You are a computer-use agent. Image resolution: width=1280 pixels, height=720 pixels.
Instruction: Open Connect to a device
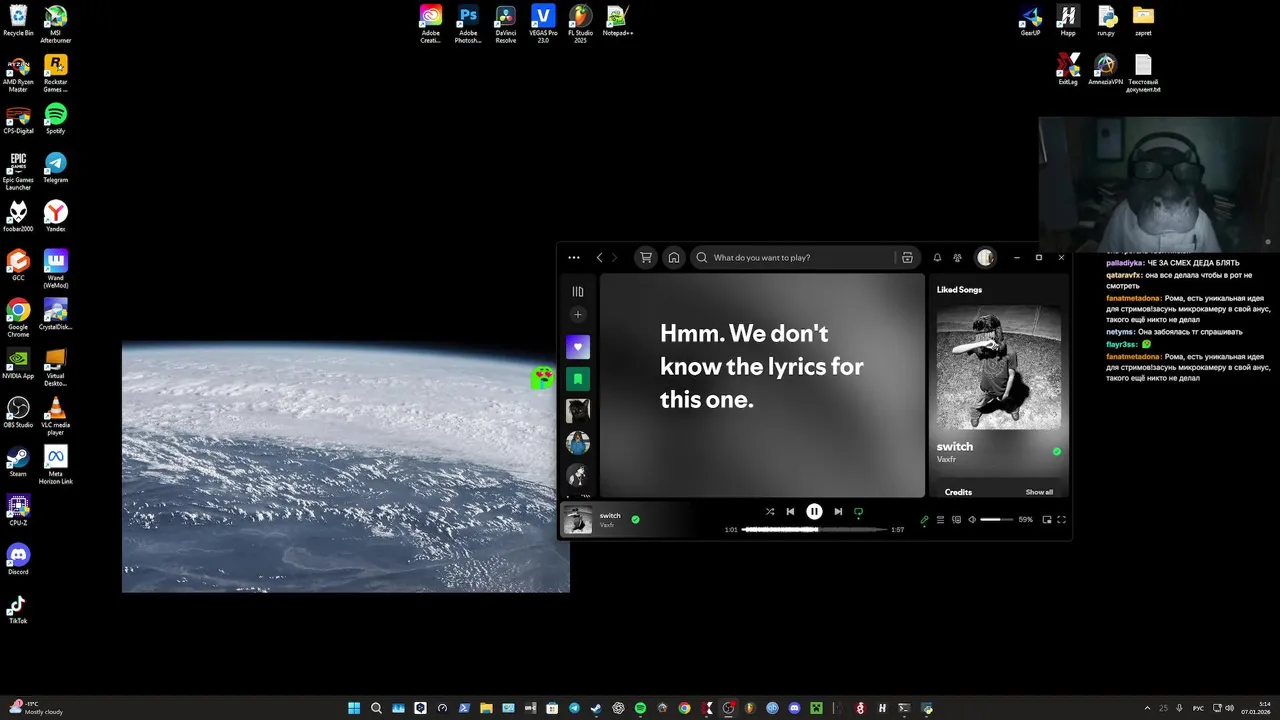click(x=956, y=520)
